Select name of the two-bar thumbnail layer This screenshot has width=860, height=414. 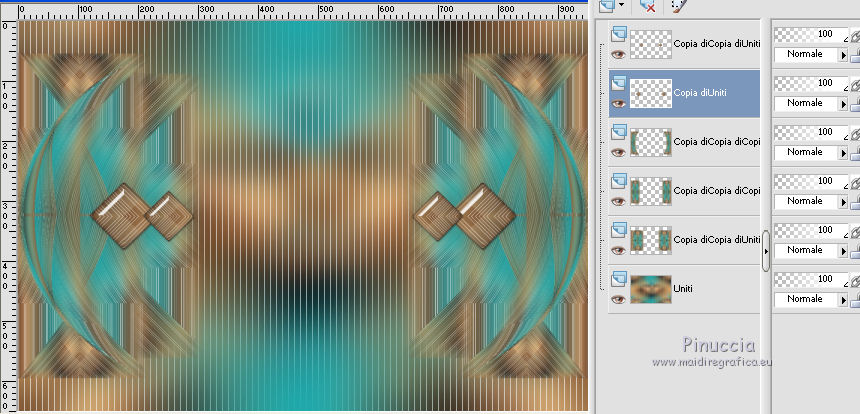[x=716, y=191]
